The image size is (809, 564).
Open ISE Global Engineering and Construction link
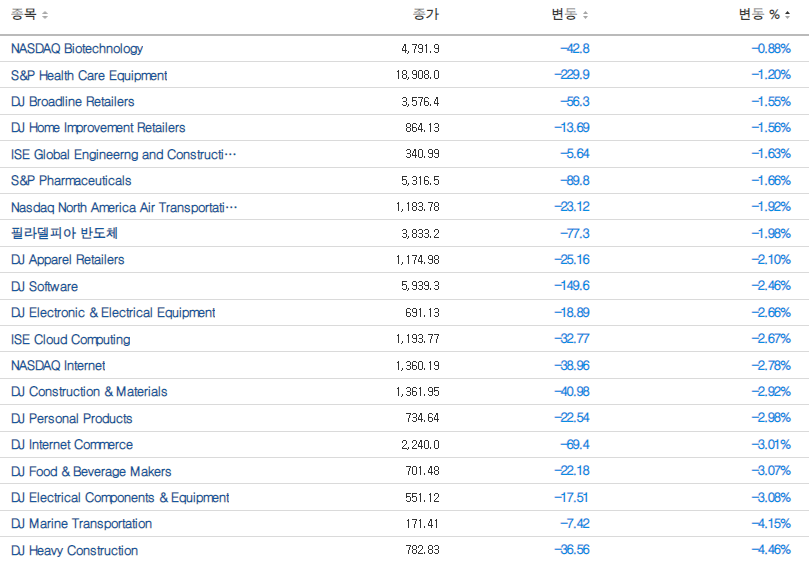124,154
